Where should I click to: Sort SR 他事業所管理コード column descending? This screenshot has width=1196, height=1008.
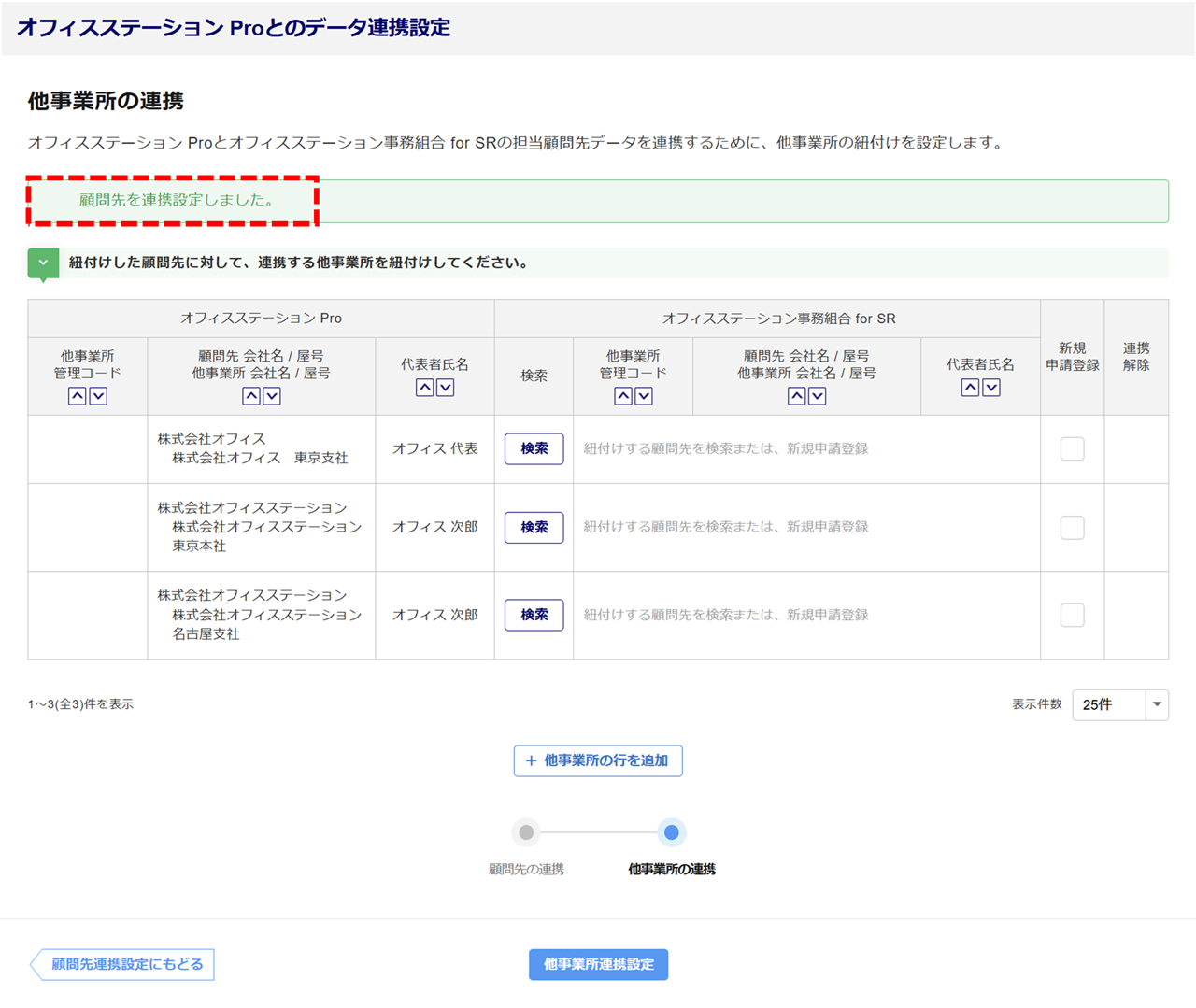point(644,396)
